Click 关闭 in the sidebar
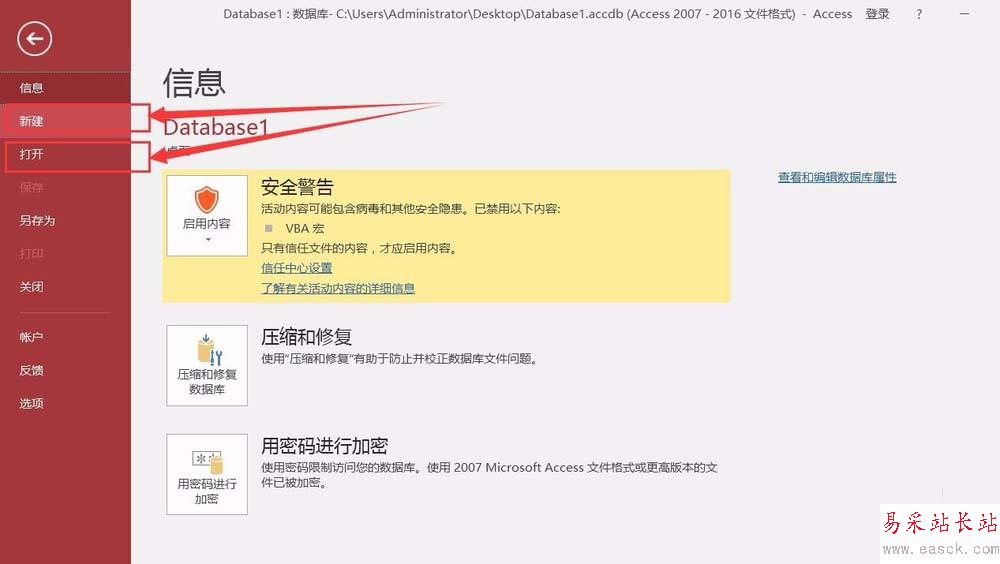1000x564 pixels. pyautogui.click(x=65, y=287)
